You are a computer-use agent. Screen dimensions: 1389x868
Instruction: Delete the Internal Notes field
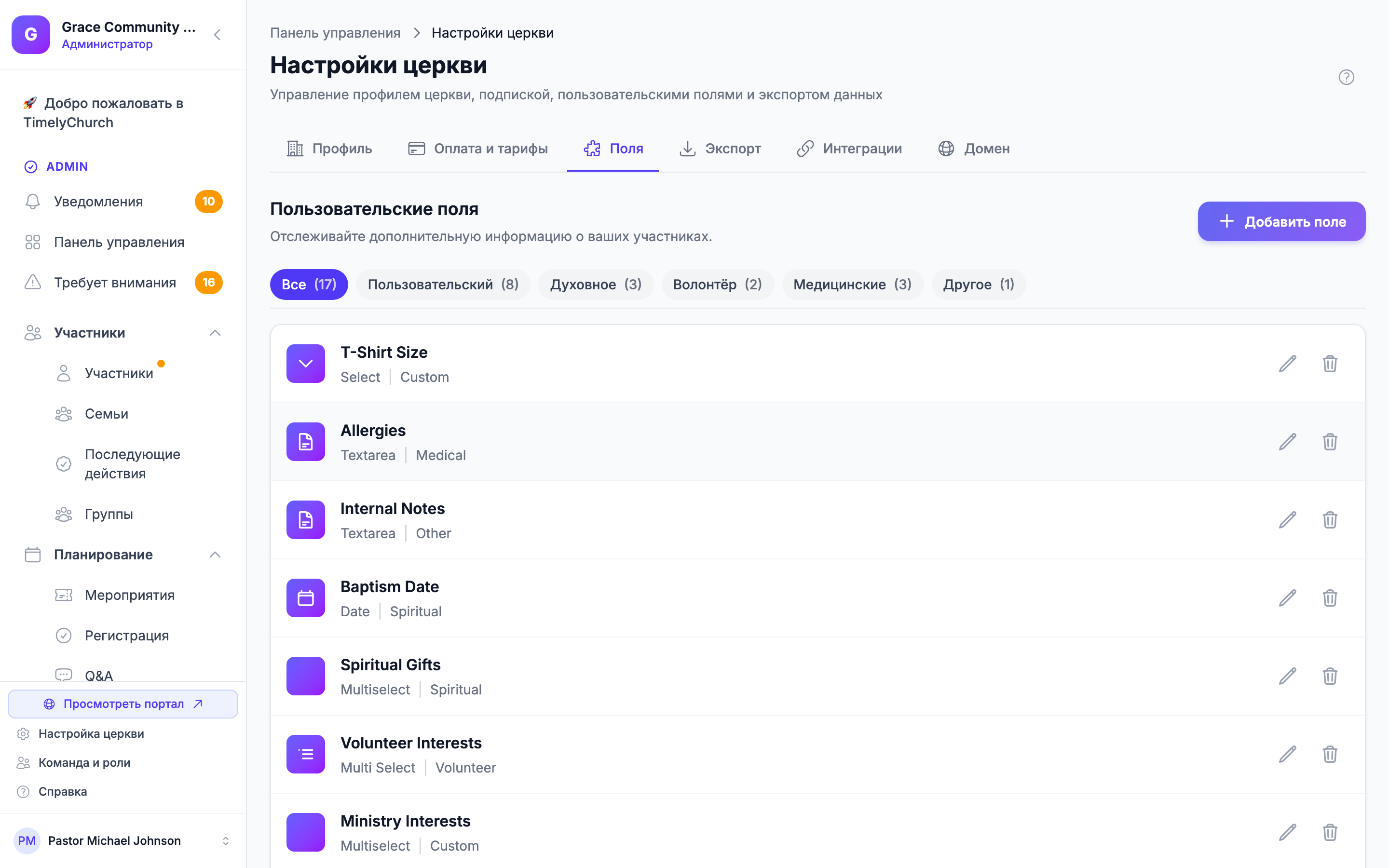coord(1330,519)
